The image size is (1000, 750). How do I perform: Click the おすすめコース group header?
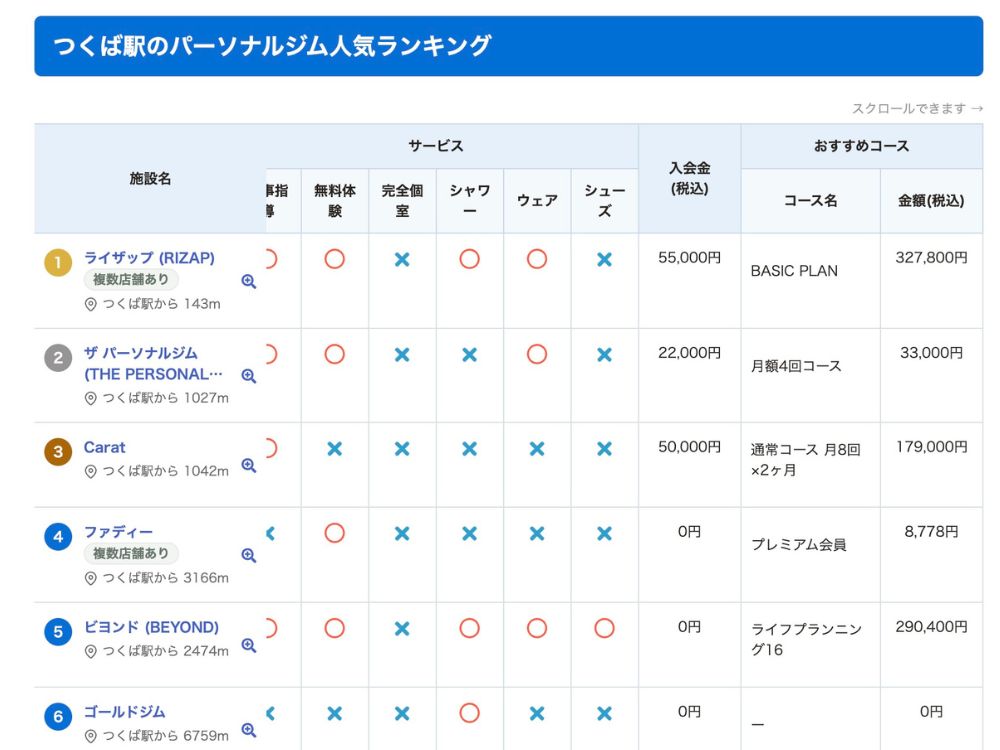pyautogui.click(x=862, y=146)
